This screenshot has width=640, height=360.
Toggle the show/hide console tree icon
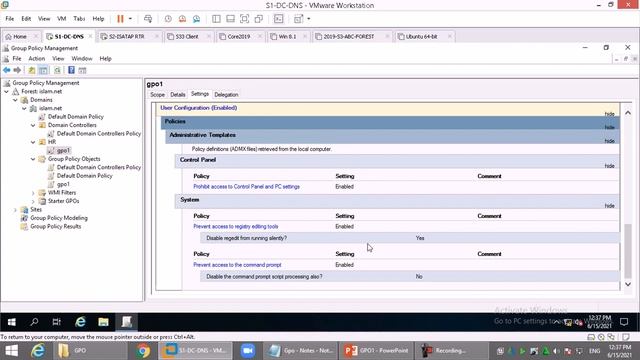click(43, 70)
